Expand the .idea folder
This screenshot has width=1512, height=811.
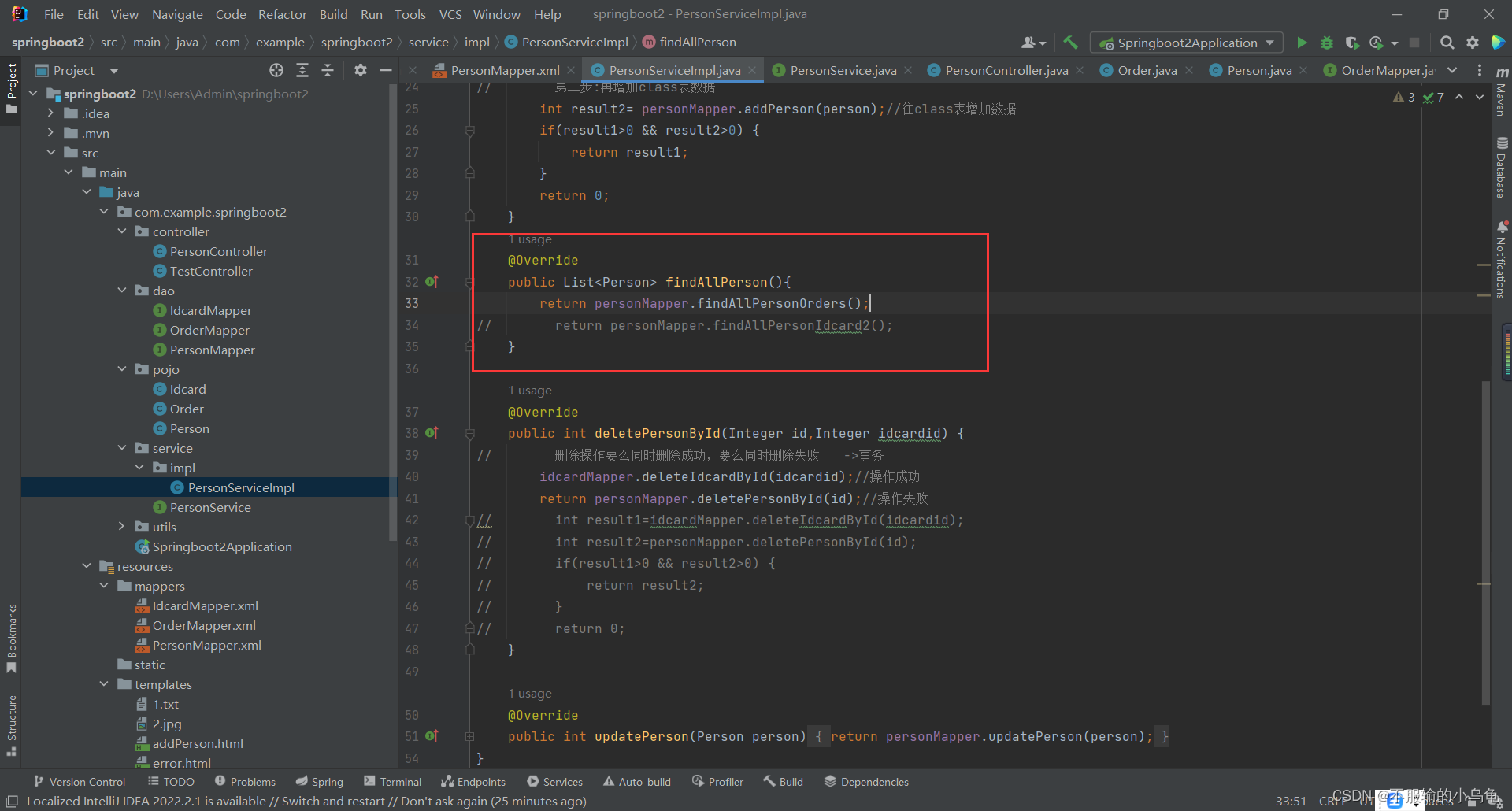[x=50, y=113]
